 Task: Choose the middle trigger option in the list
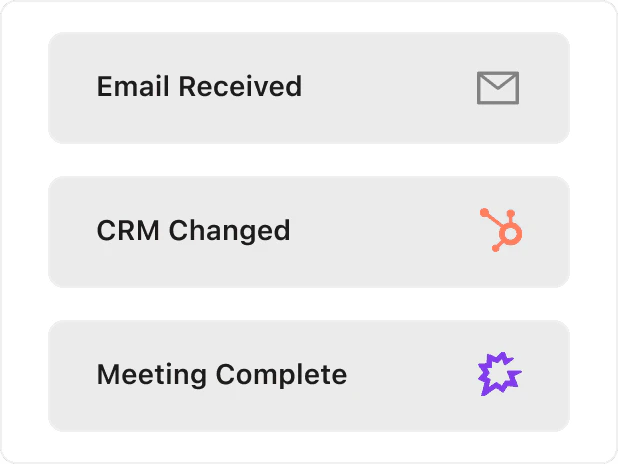click(x=308, y=231)
